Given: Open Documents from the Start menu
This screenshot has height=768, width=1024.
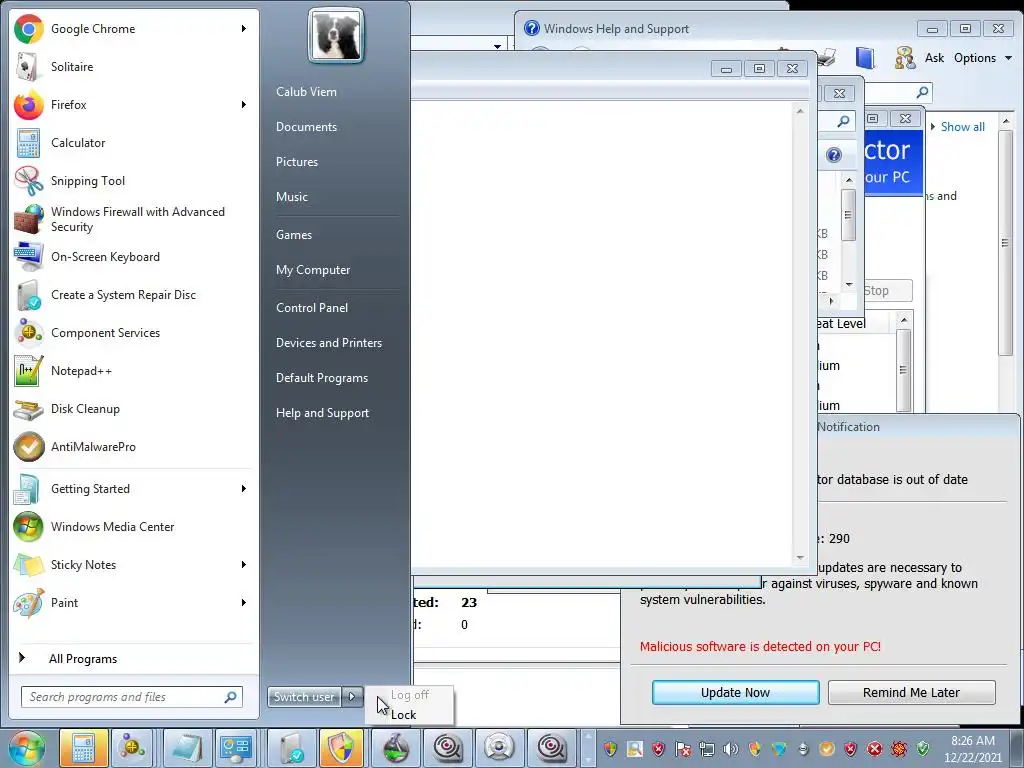Looking at the screenshot, I should 306,127.
